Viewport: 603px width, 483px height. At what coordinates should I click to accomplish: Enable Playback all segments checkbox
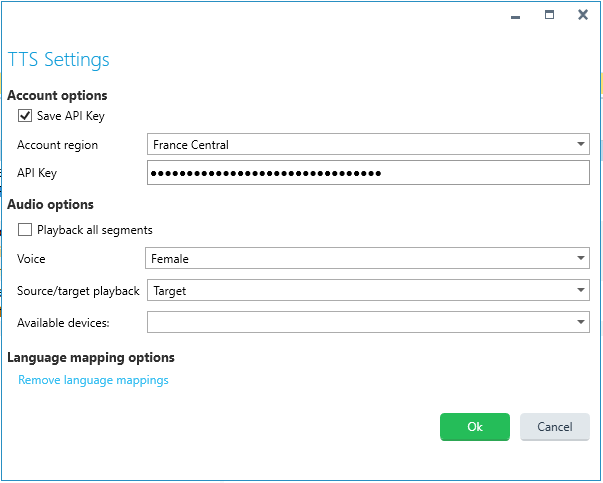(25, 230)
